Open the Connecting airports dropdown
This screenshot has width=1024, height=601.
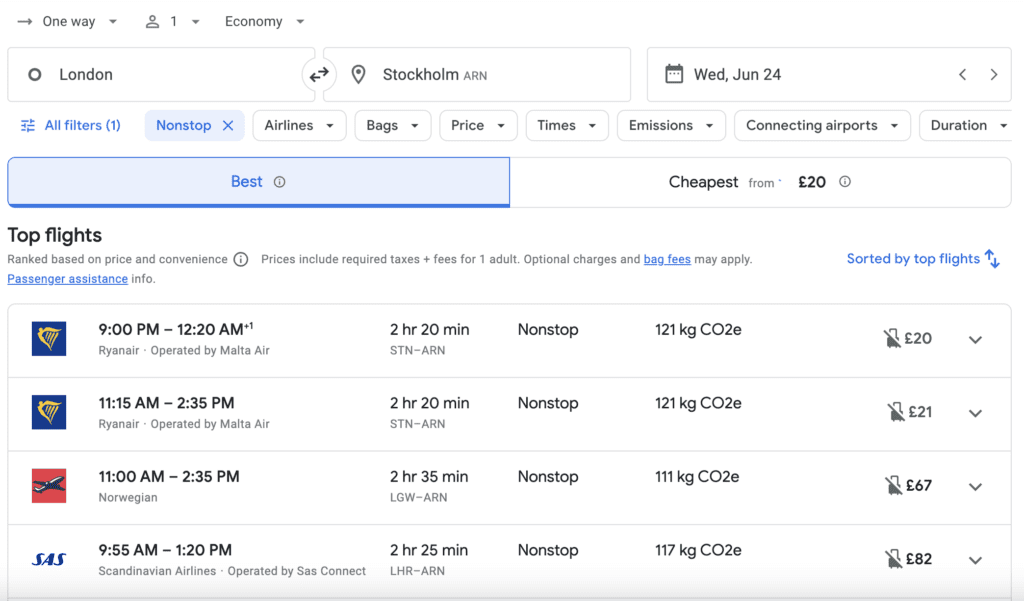tap(822, 125)
